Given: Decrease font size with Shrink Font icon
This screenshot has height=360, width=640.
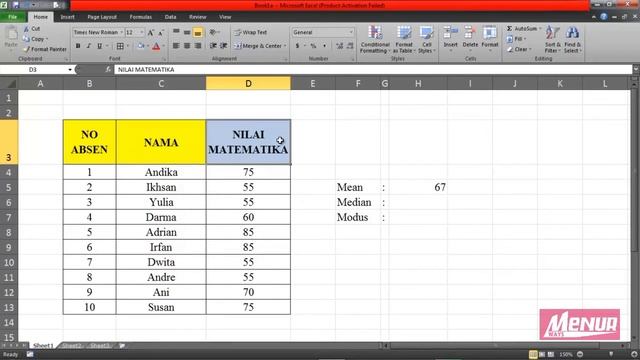Looking at the screenshot, I should click(161, 32).
